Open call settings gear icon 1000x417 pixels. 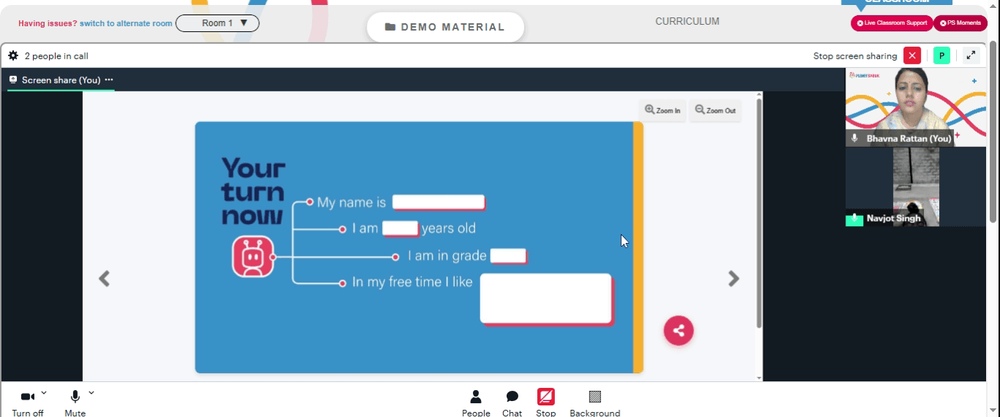point(13,55)
